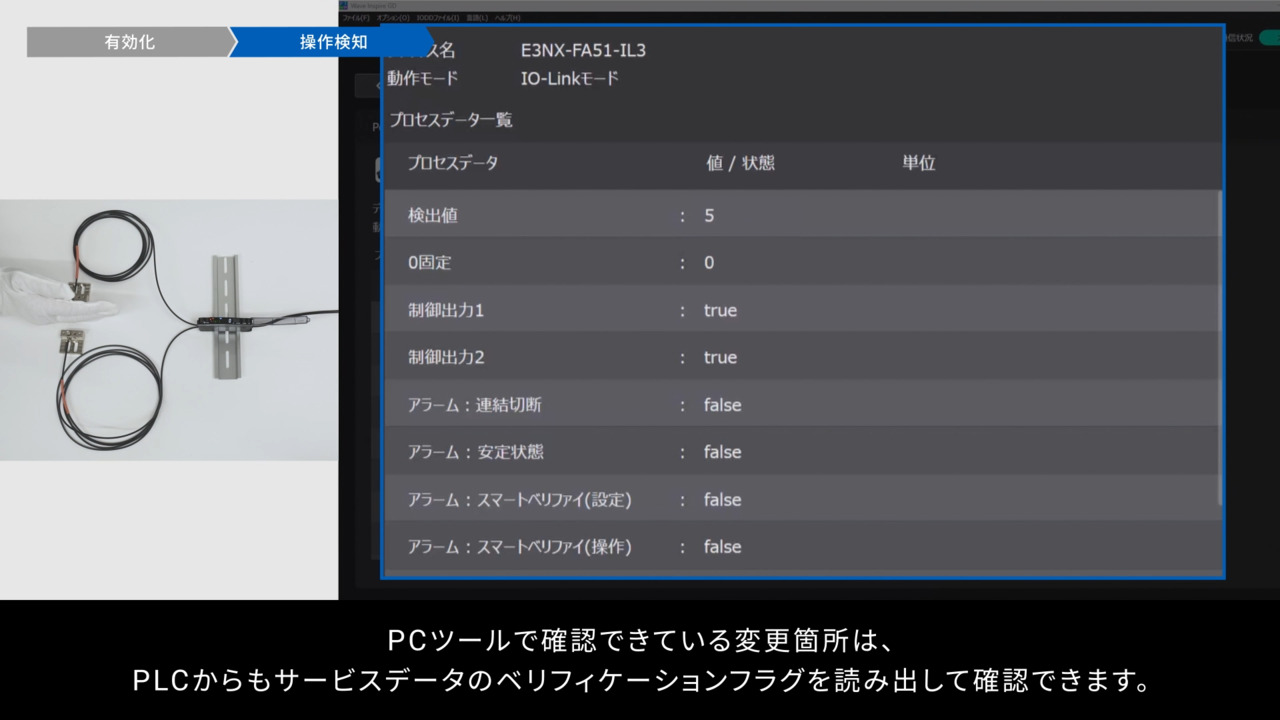This screenshot has width=1280, height=720.
Task: Click the 値 / 状態 column header
Action: [x=740, y=163]
